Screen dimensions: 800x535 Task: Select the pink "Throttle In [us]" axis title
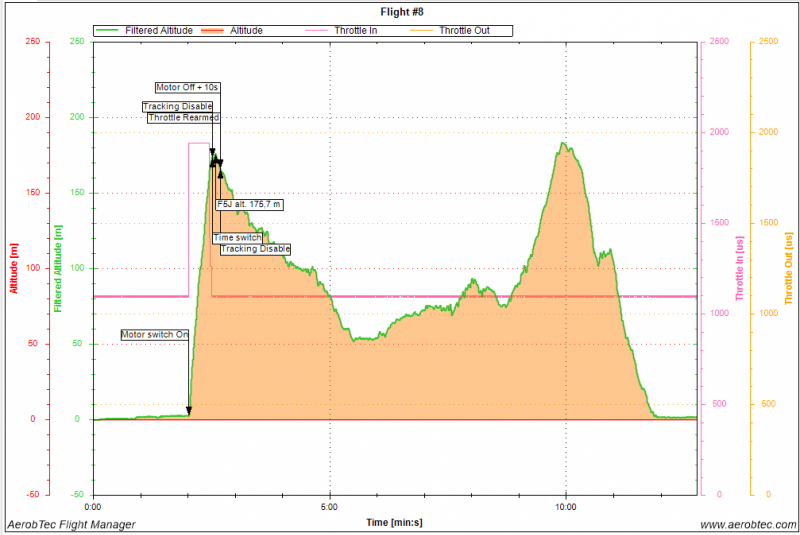(738, 268)
